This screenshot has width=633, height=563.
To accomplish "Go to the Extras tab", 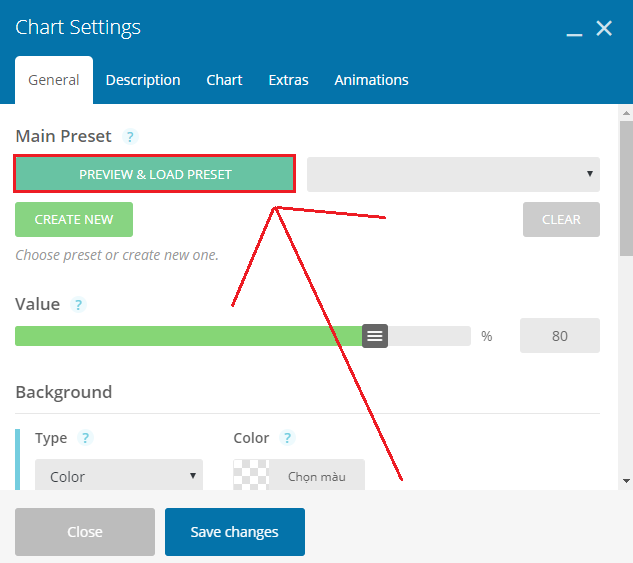I will pos(288,80).
